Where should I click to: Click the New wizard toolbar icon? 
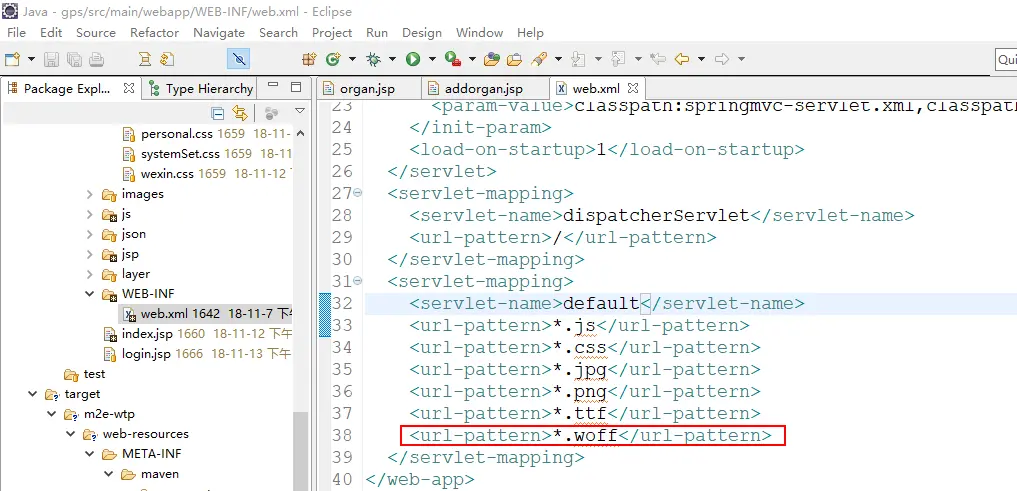(12, 60)
